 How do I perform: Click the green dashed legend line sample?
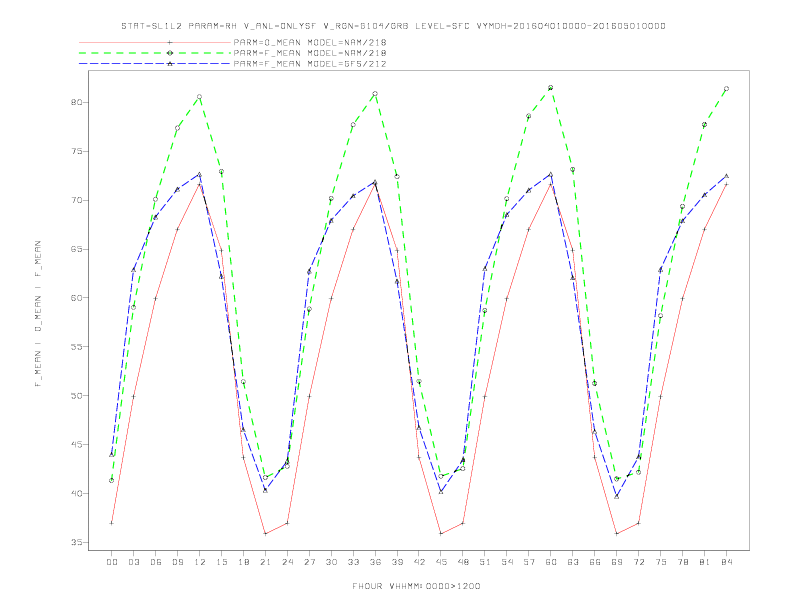tap(155, 53)
